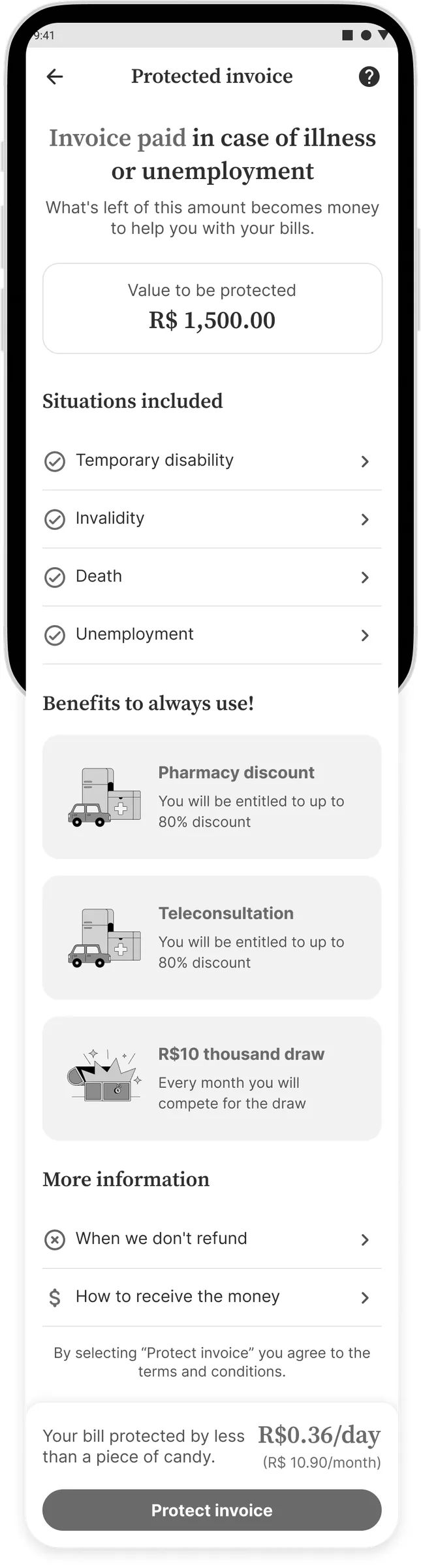Open help via question mark icon
Viewport: 421px width, 1568px height.
click(369, 76)
